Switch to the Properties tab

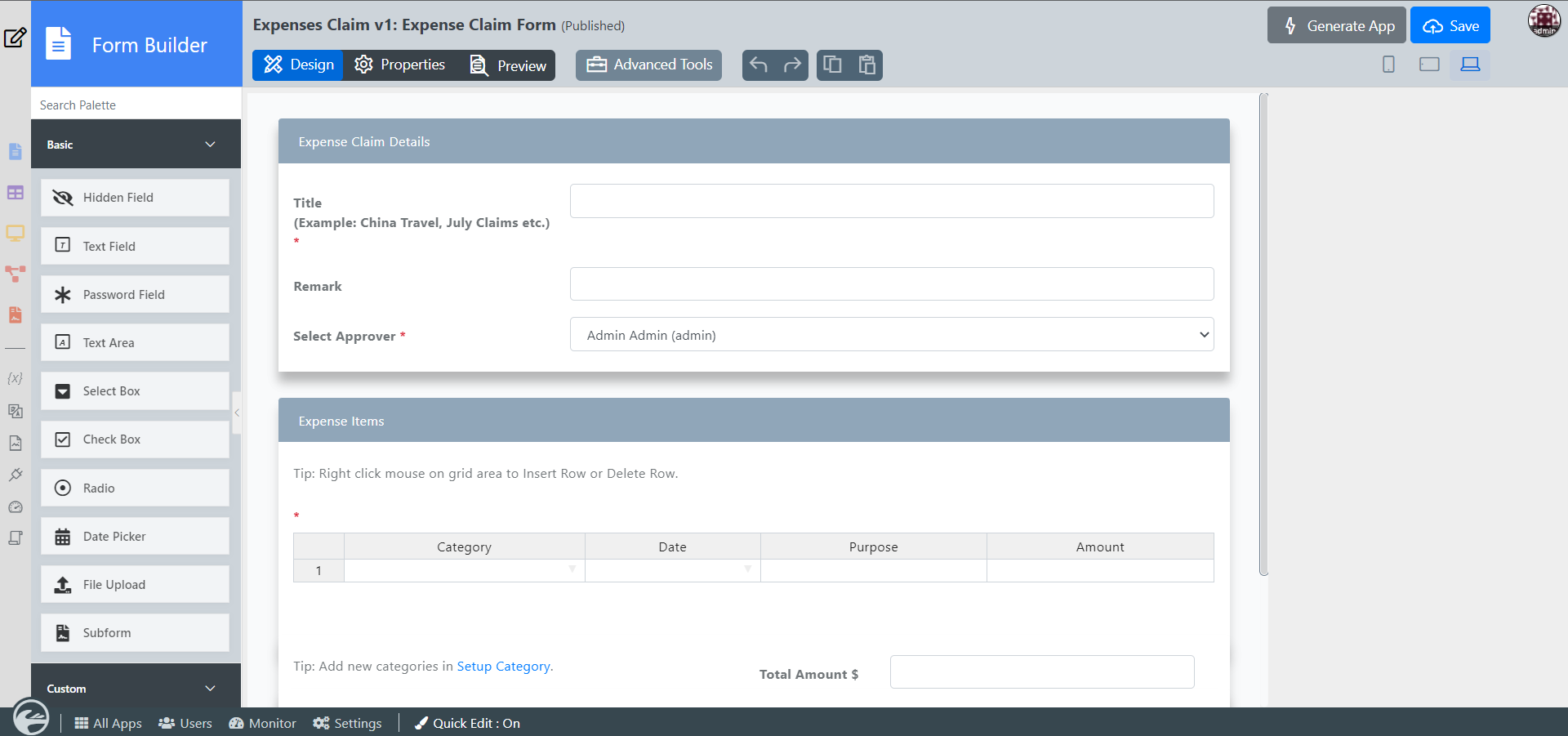click(x=400, y=65)
